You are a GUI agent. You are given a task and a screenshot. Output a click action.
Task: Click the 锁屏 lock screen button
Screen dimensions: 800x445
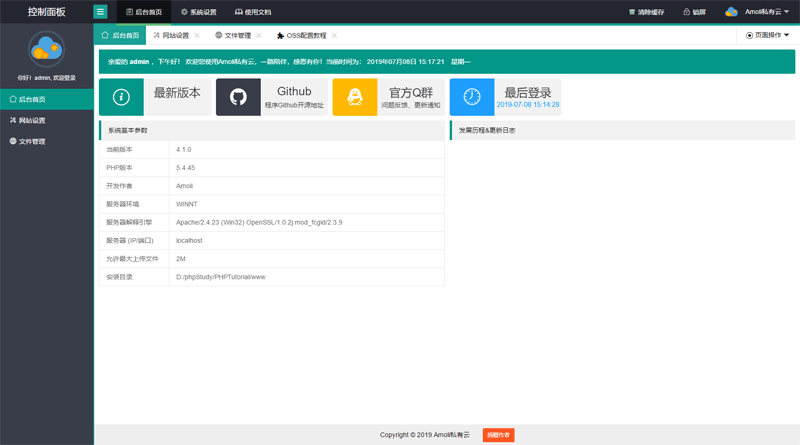(x=694, y=12)
